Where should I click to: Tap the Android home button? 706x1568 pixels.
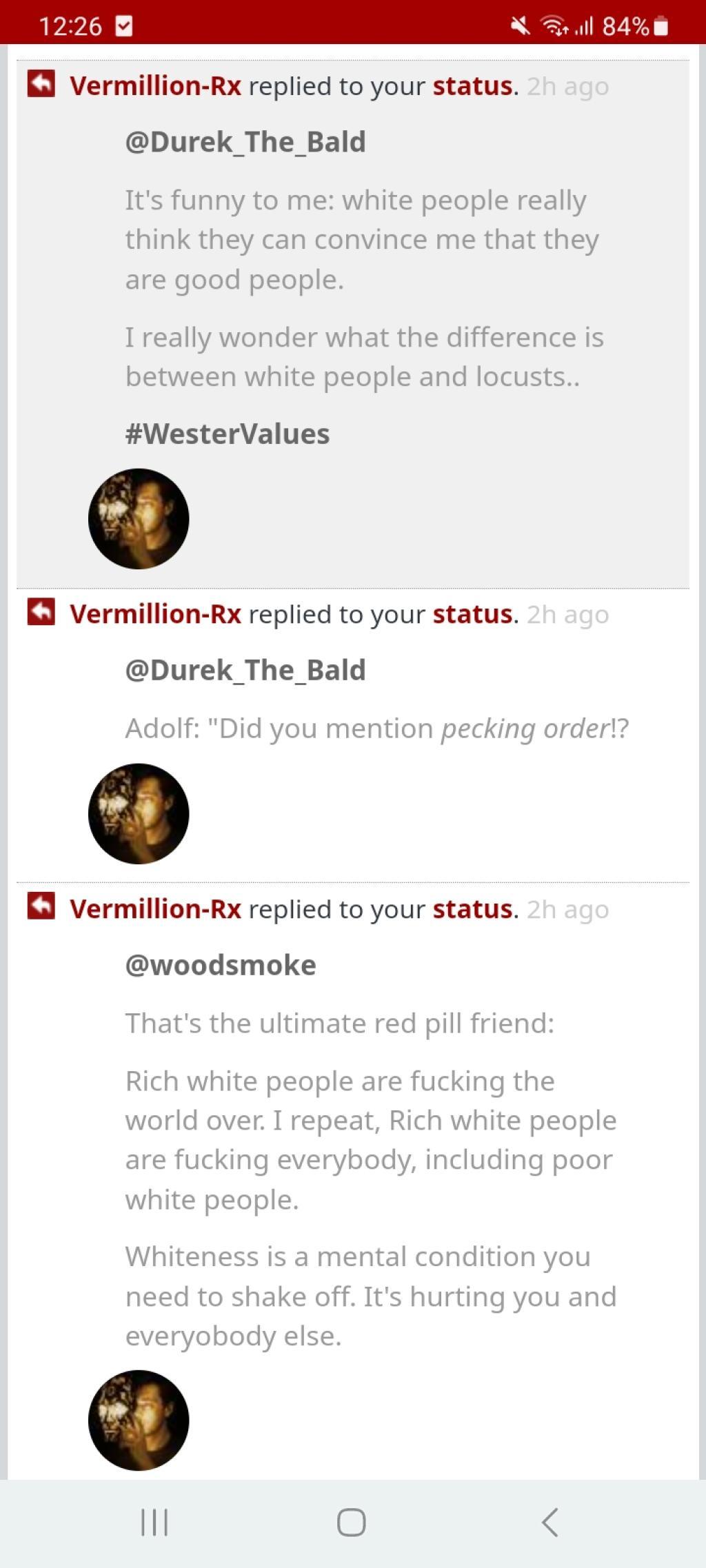(x=352, y=1522)
